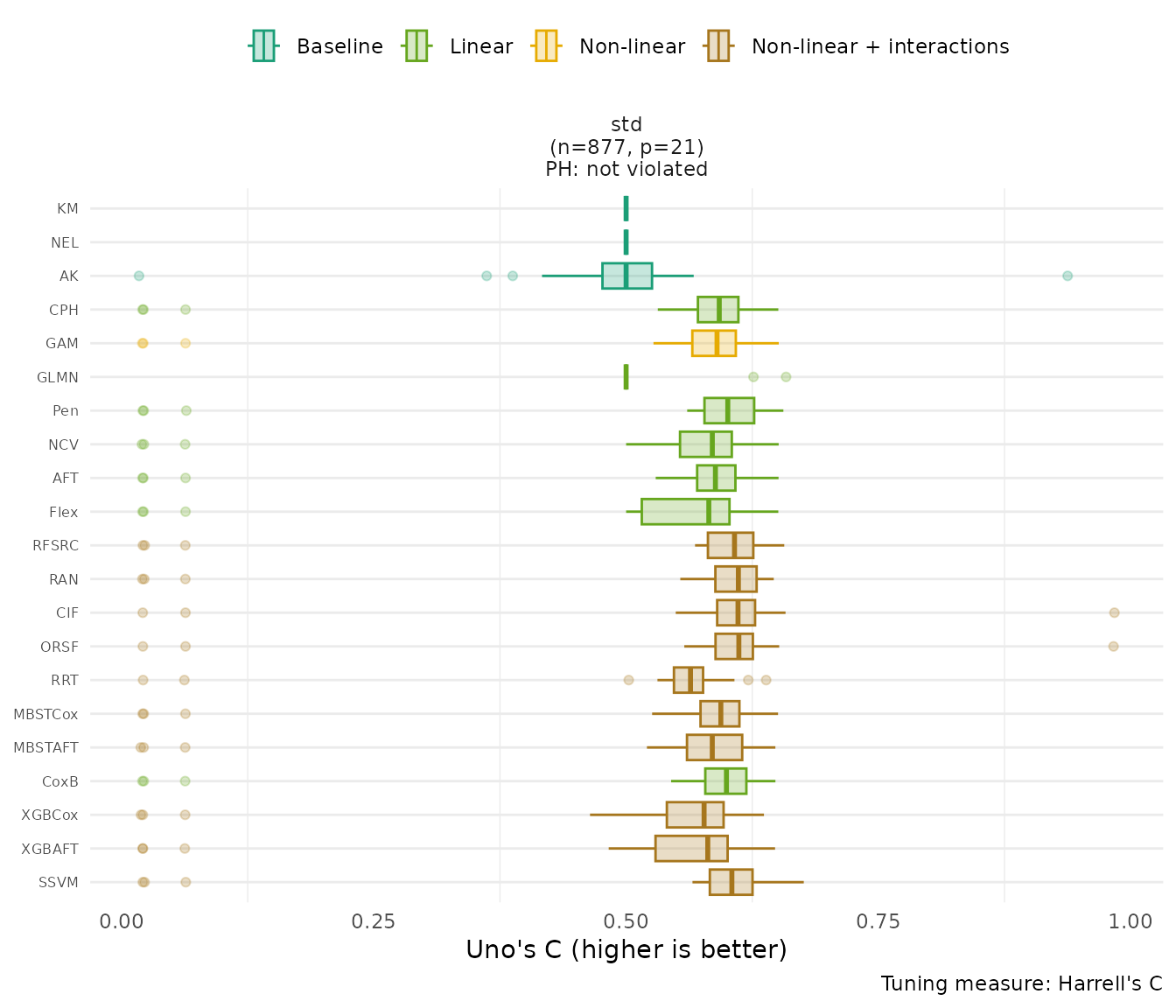Click the "Tuning measure: Harrell's C" caption

point(1021,983)
